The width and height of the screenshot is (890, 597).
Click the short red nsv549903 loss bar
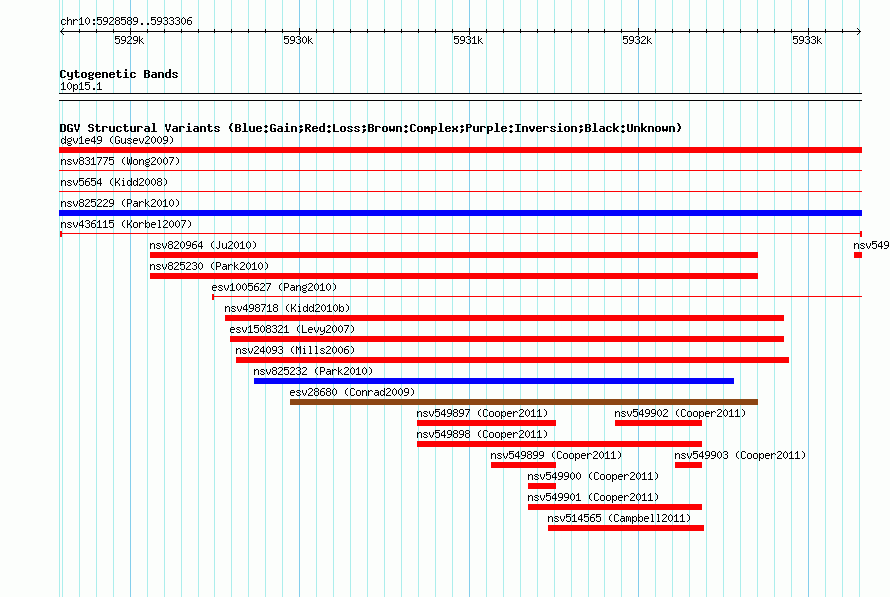coord(689,465)
